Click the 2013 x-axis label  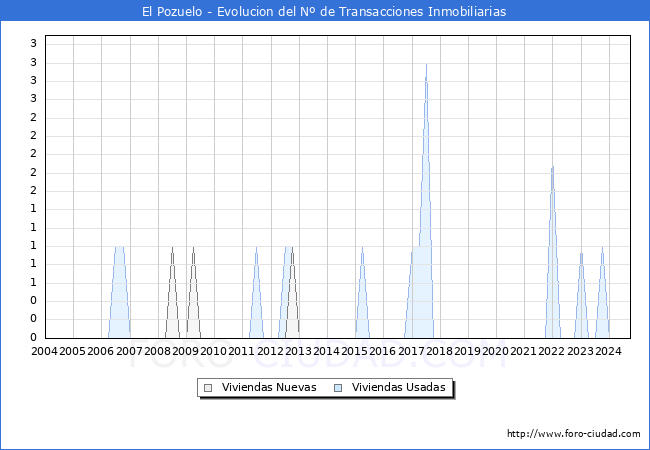[298, 351]
